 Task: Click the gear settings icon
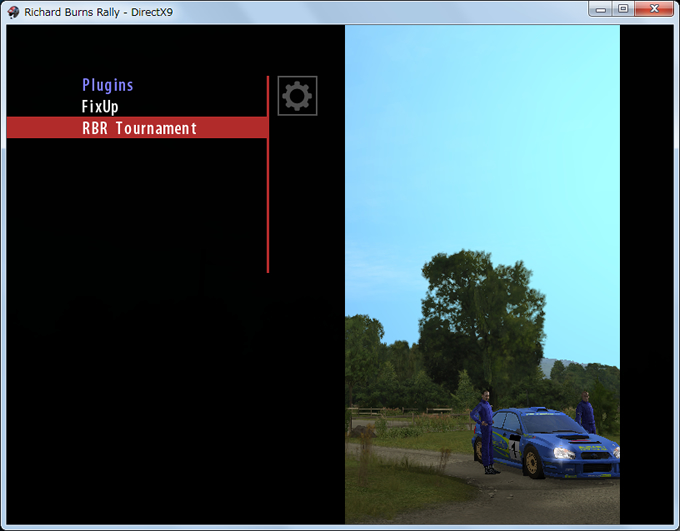(x=297, y=96)
